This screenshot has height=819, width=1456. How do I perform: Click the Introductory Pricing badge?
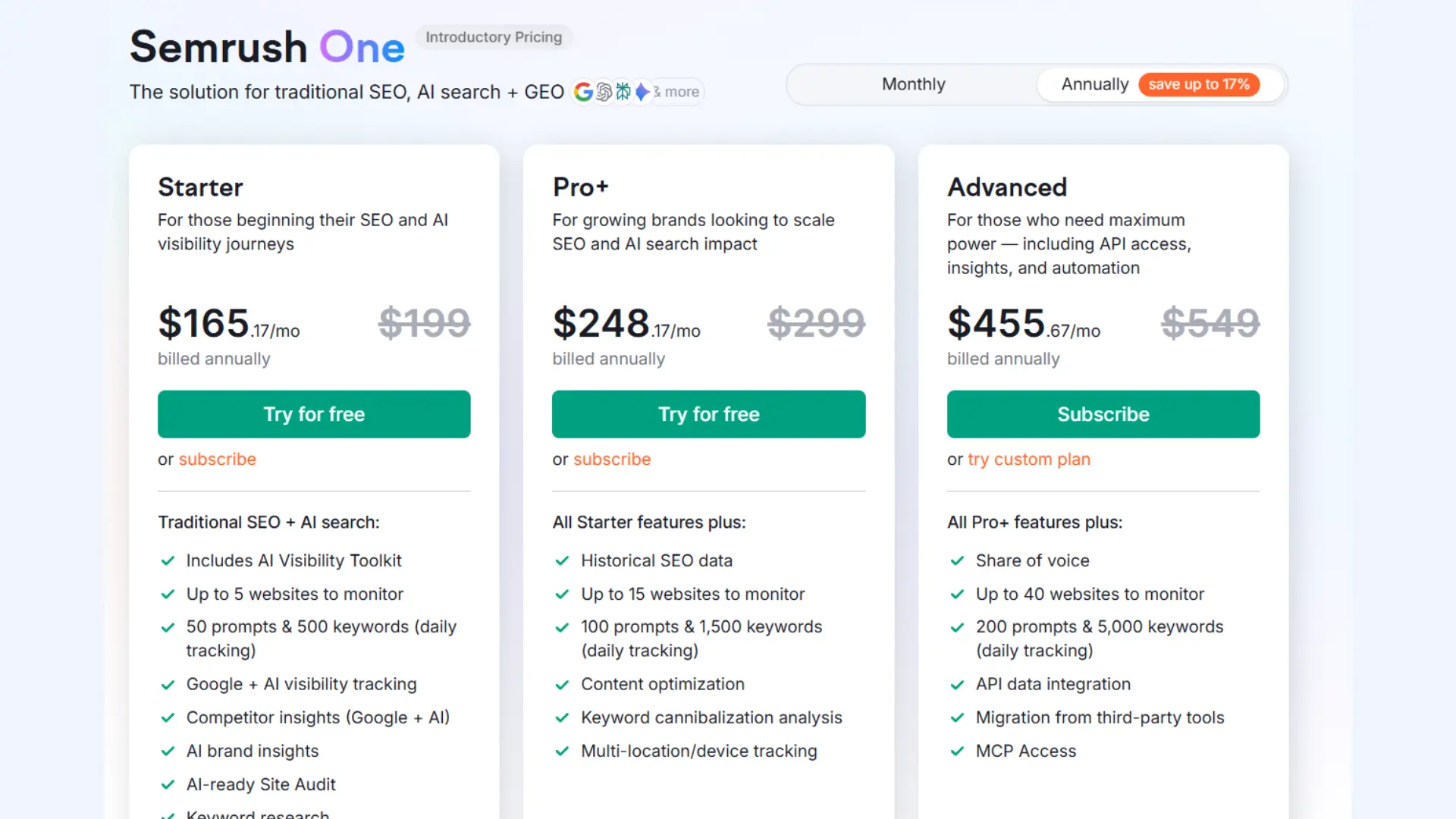click(x=494, y=37)
